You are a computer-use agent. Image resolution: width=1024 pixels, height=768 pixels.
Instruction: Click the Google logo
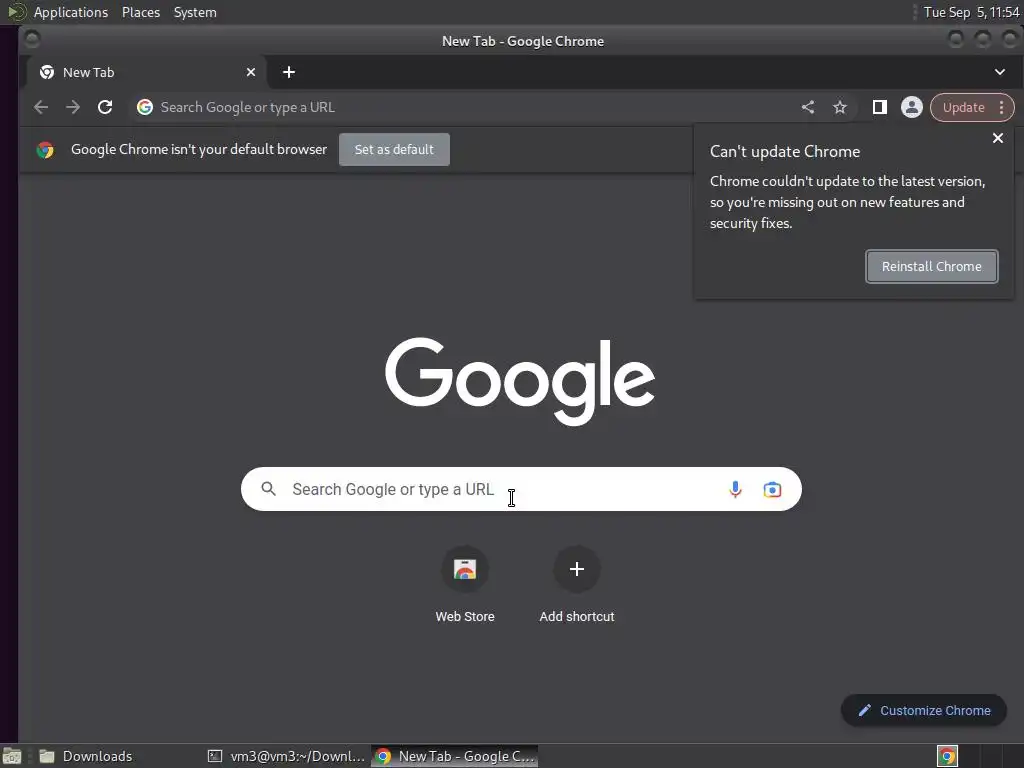tap(520, 381)
